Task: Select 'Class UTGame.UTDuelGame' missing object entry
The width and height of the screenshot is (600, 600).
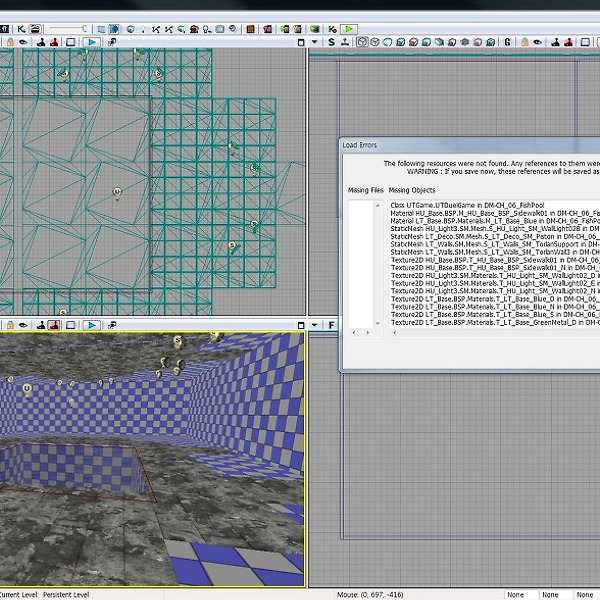Action: [467, 205]
